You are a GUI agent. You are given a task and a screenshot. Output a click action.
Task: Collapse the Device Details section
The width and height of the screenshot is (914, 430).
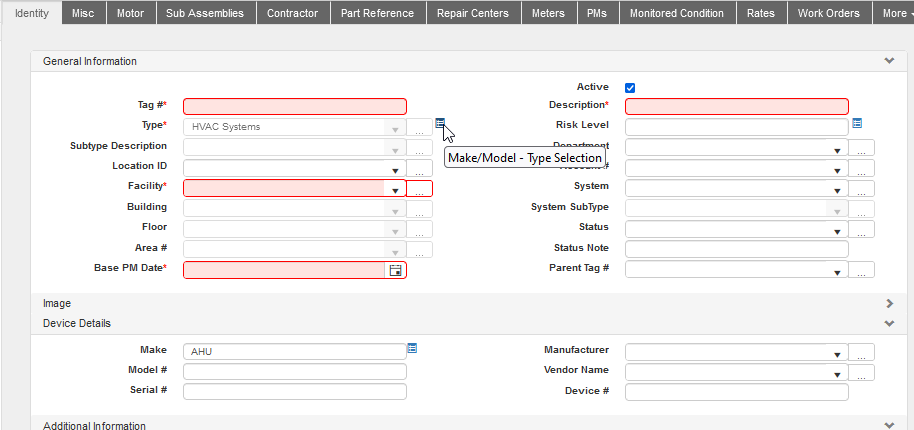coord(889,323)
